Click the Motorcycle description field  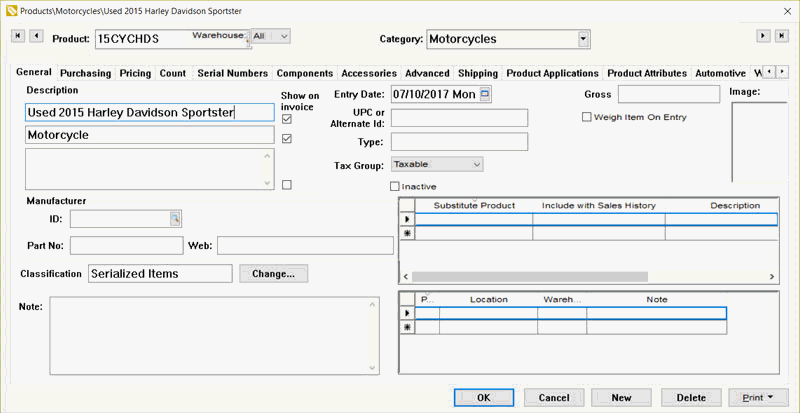(x=149, y=135)
